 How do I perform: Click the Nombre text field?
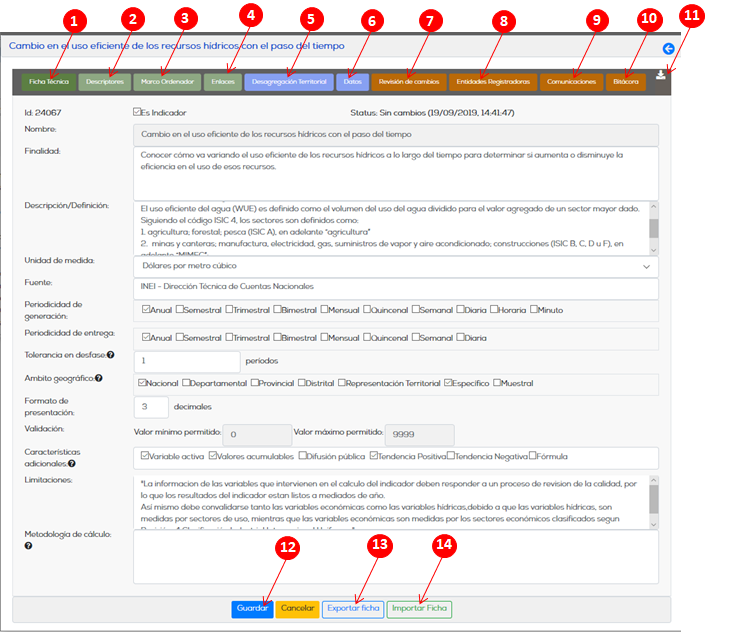pos(396,135)
